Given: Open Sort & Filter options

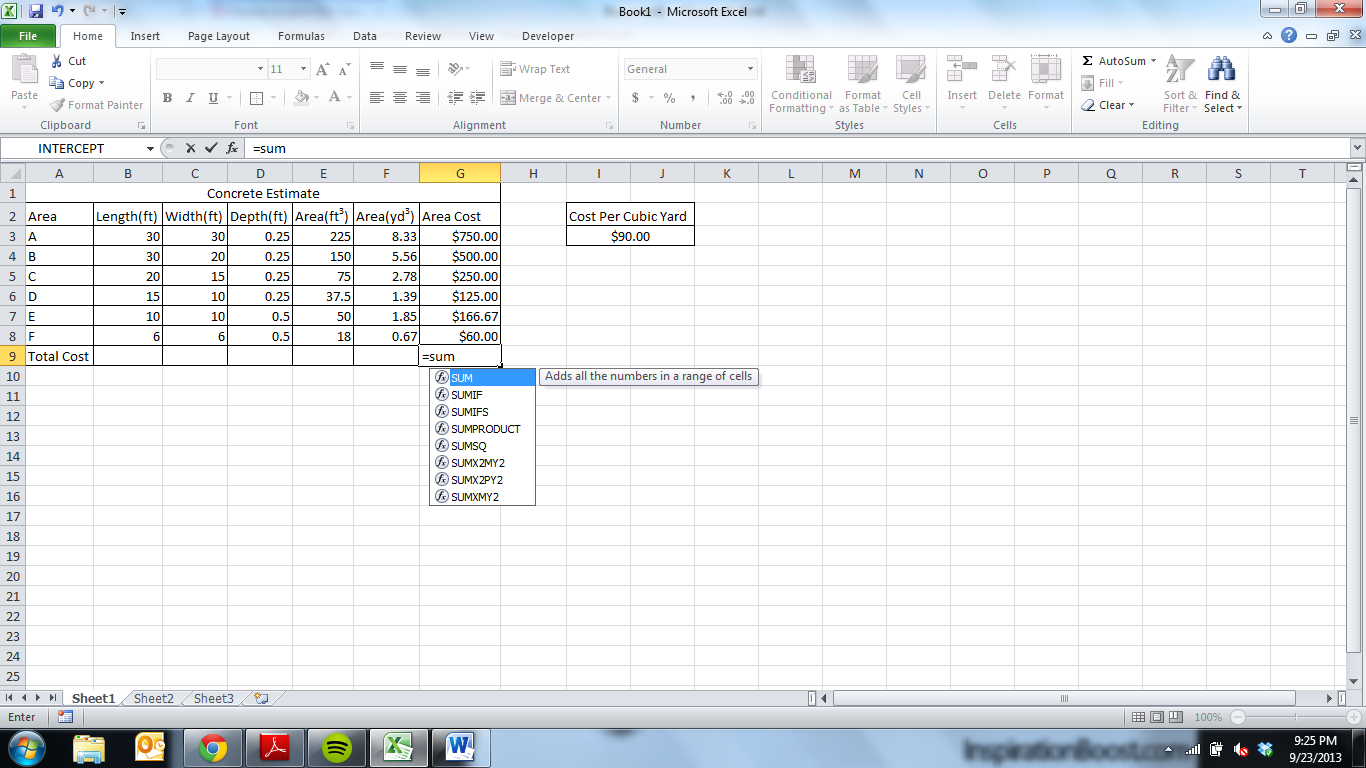Looking at the screenshot, I should 1179,85.
